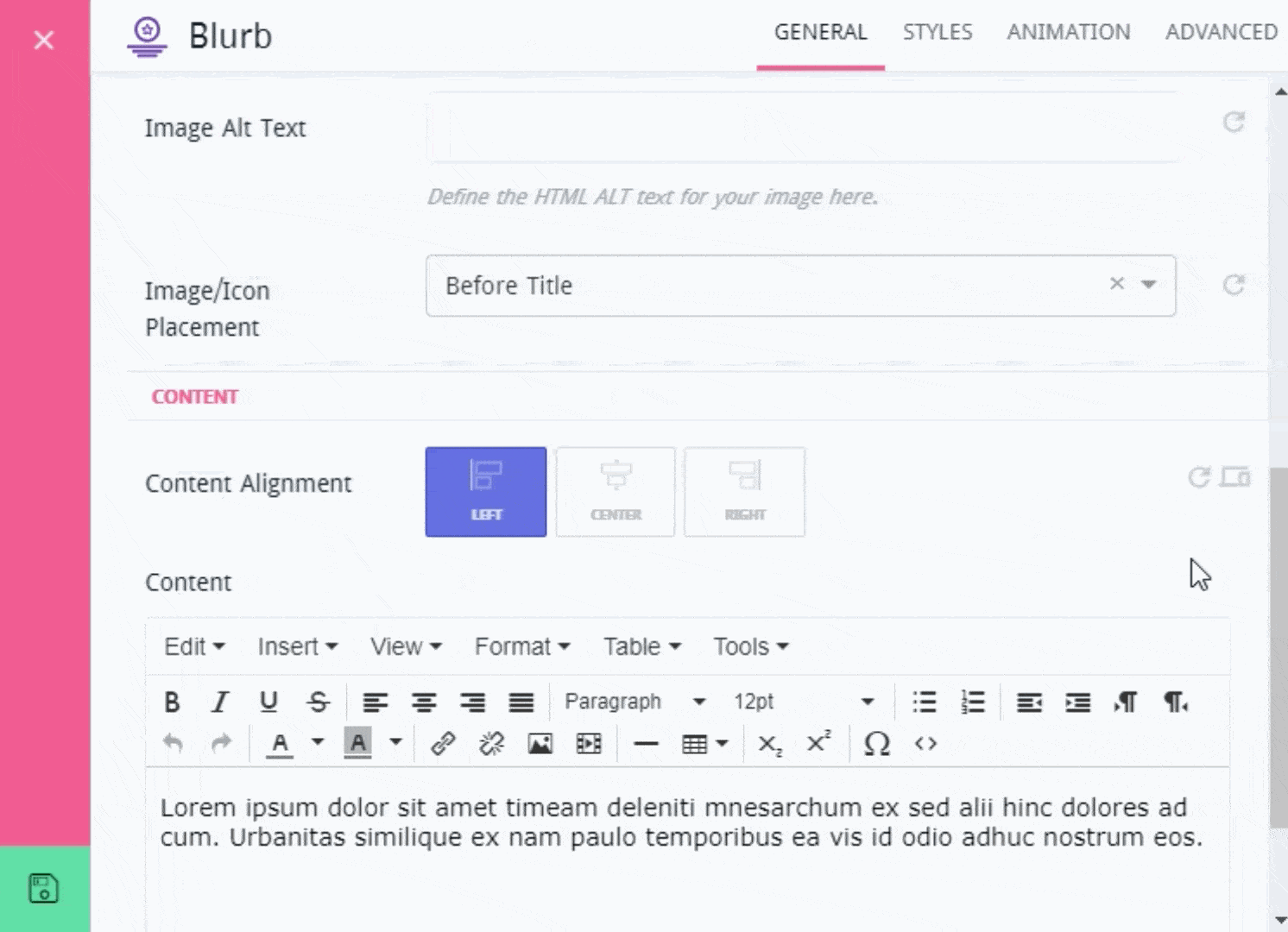Open the text color picker
Image resolution: width=1288 pixels, height=932 pixels.
[280, 743]
